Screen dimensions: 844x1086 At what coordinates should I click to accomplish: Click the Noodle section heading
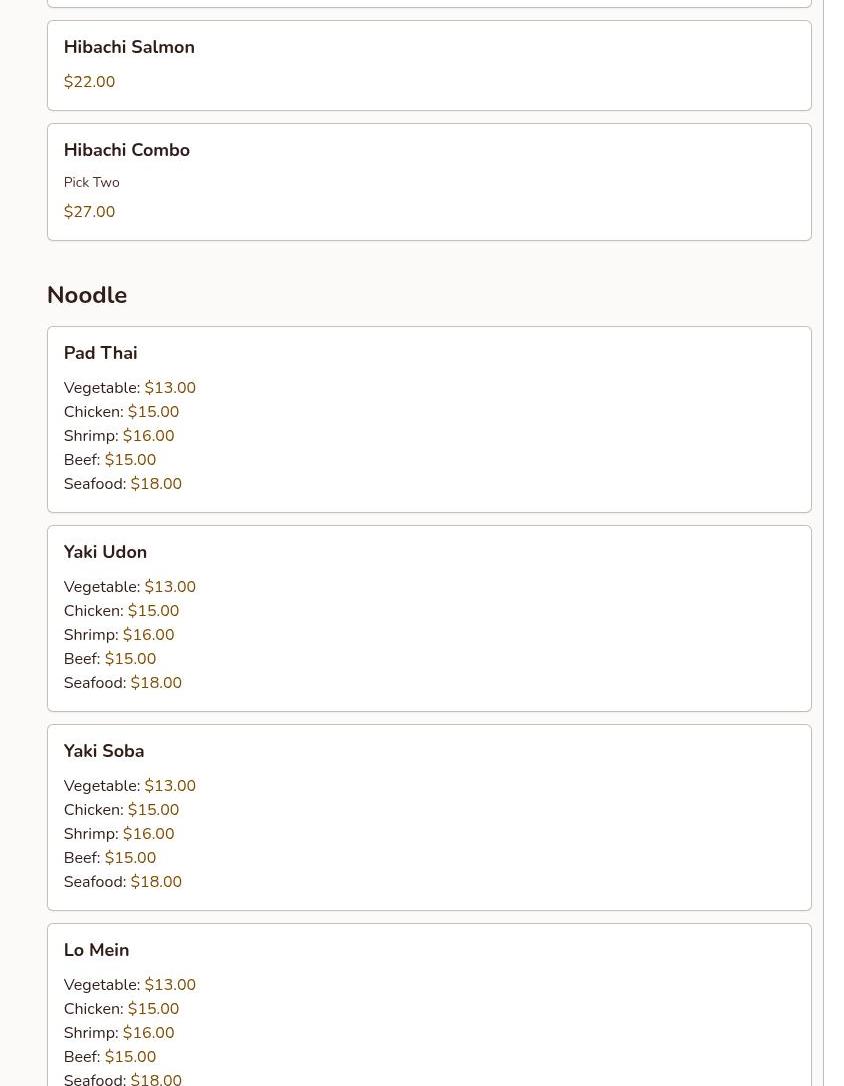87,295
